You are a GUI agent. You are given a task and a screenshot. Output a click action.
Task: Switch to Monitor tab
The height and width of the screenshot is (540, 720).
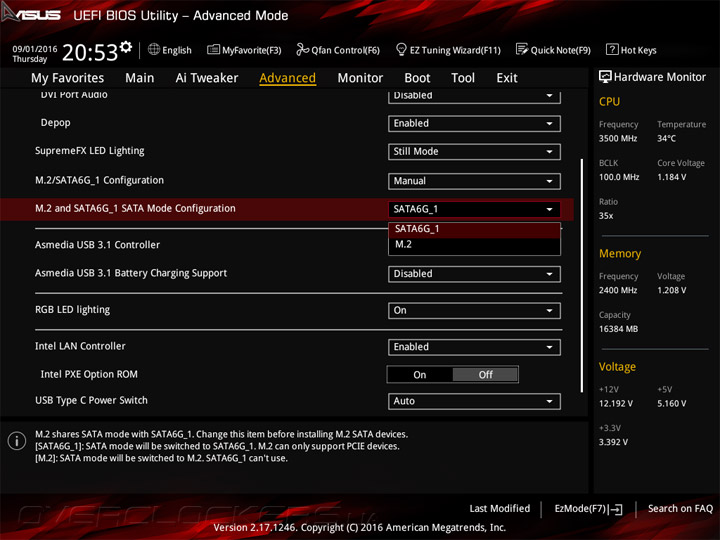[360, 78]
